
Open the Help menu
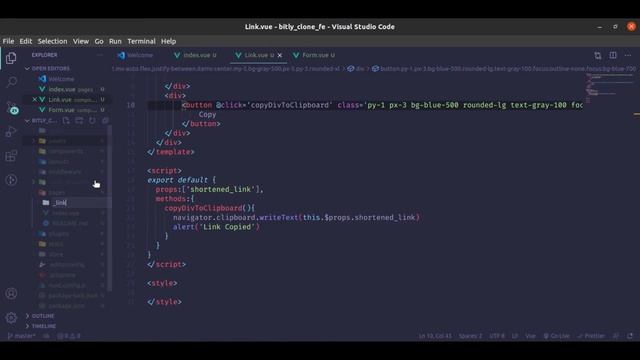168,41
